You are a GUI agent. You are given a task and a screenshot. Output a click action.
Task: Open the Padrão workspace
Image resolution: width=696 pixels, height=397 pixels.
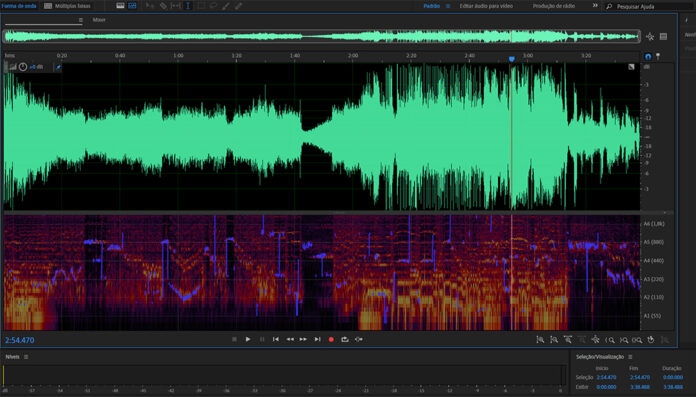coord(431,6)
